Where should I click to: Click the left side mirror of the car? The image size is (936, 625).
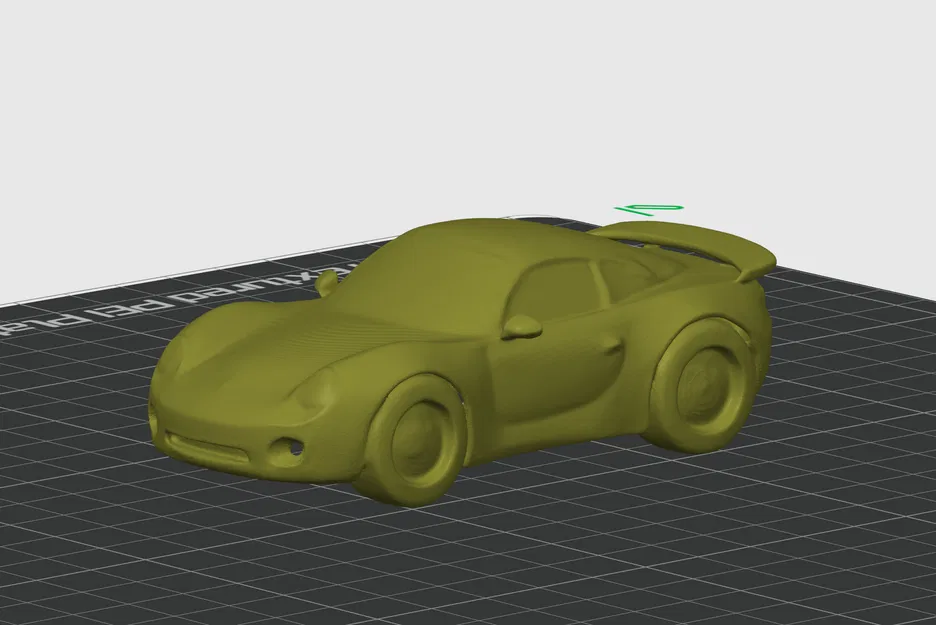(x=522, y=324)
